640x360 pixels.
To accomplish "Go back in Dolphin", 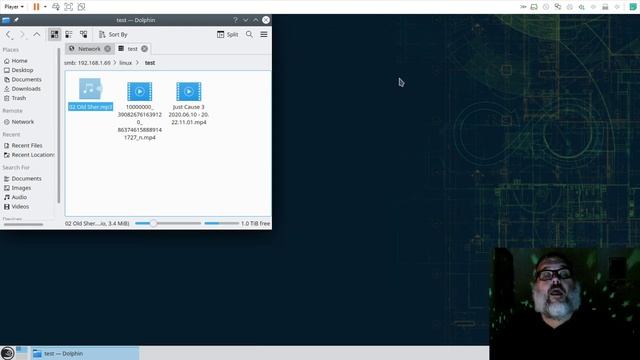I will pyautogui.click(x=9, y=35).
